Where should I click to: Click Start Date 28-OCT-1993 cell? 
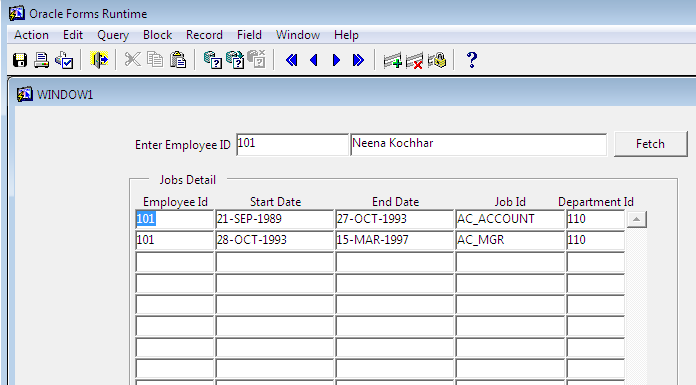coord(274,240)
